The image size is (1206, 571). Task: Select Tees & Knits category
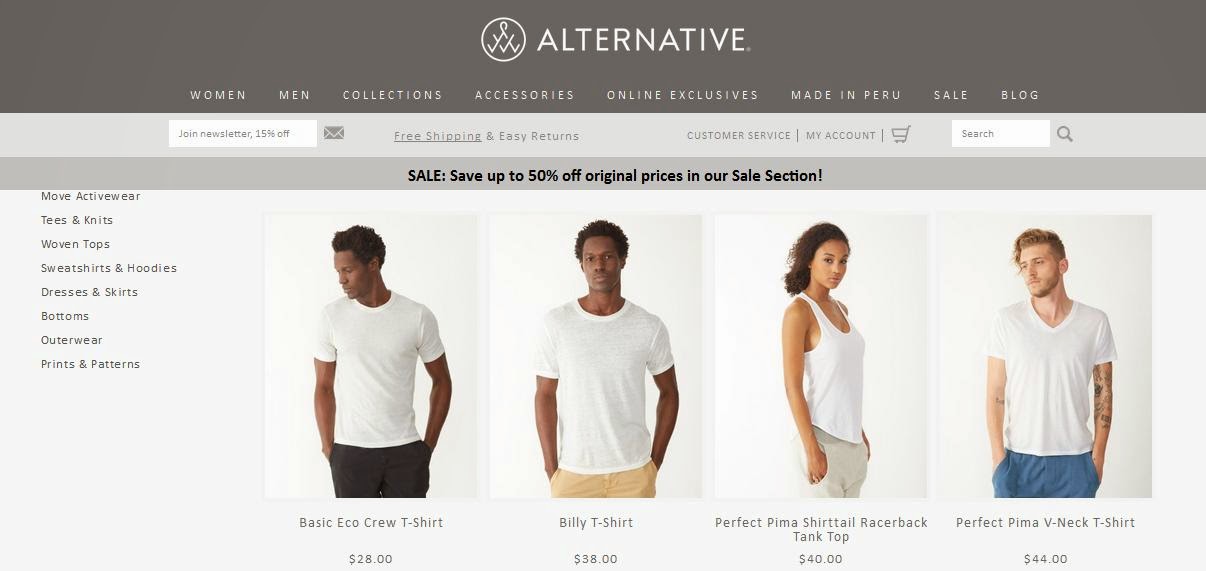click(x=77, y=220)
